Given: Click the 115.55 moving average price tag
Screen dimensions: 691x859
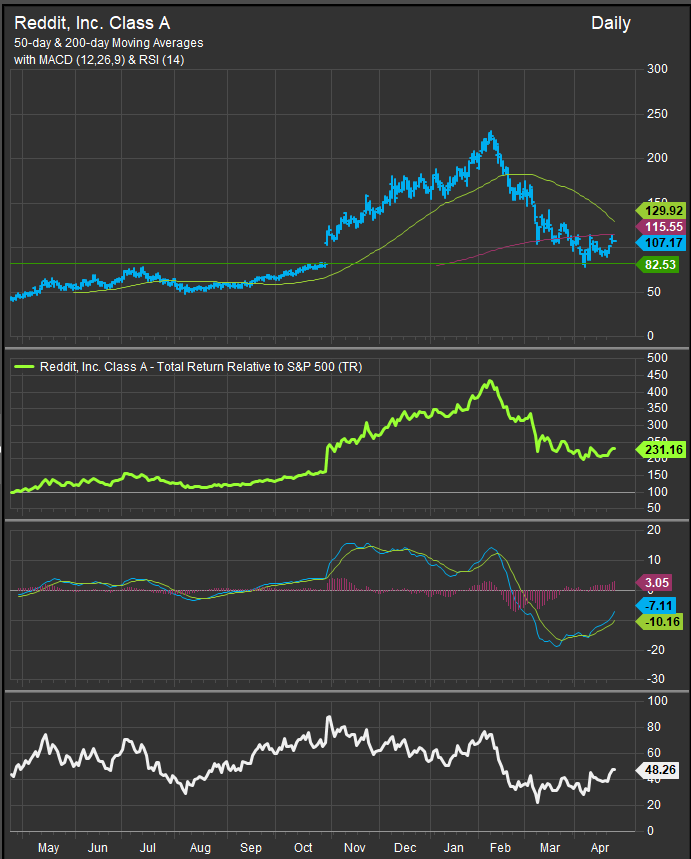Looking at the screenshot, I should tap(660, 227).
